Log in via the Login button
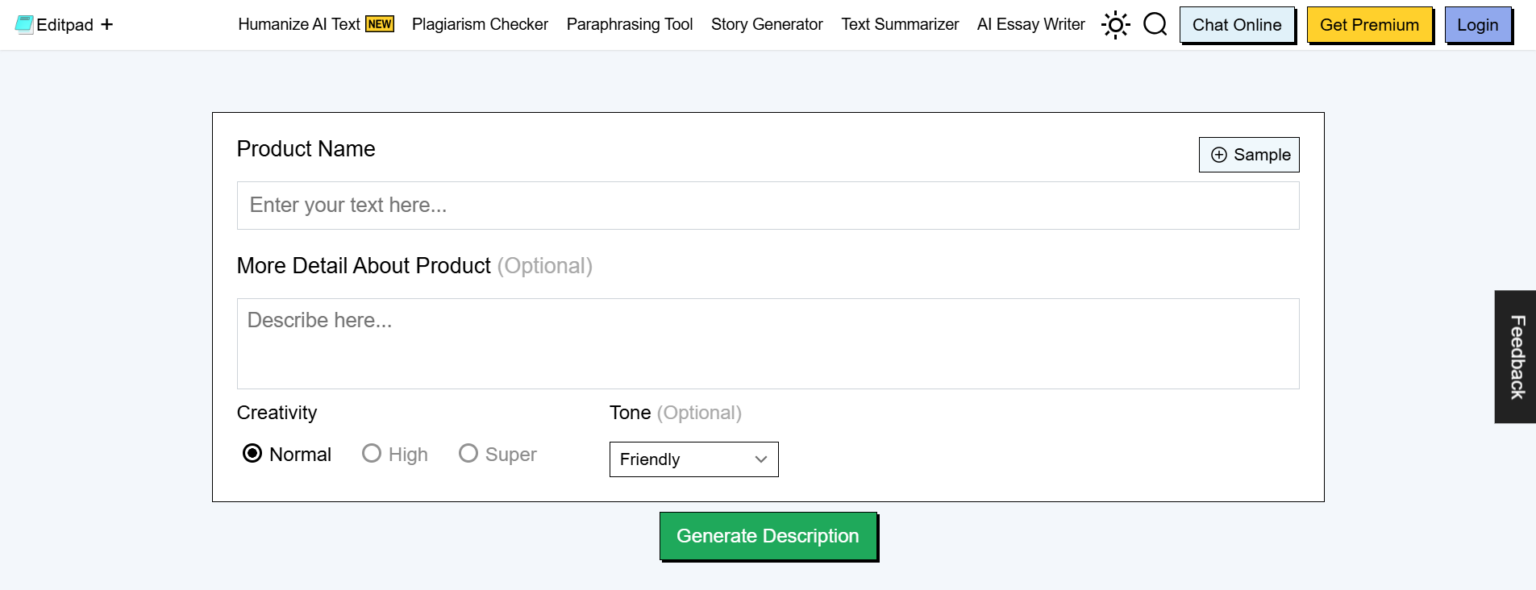The image size is (1536, 590). coord(1478,24)
